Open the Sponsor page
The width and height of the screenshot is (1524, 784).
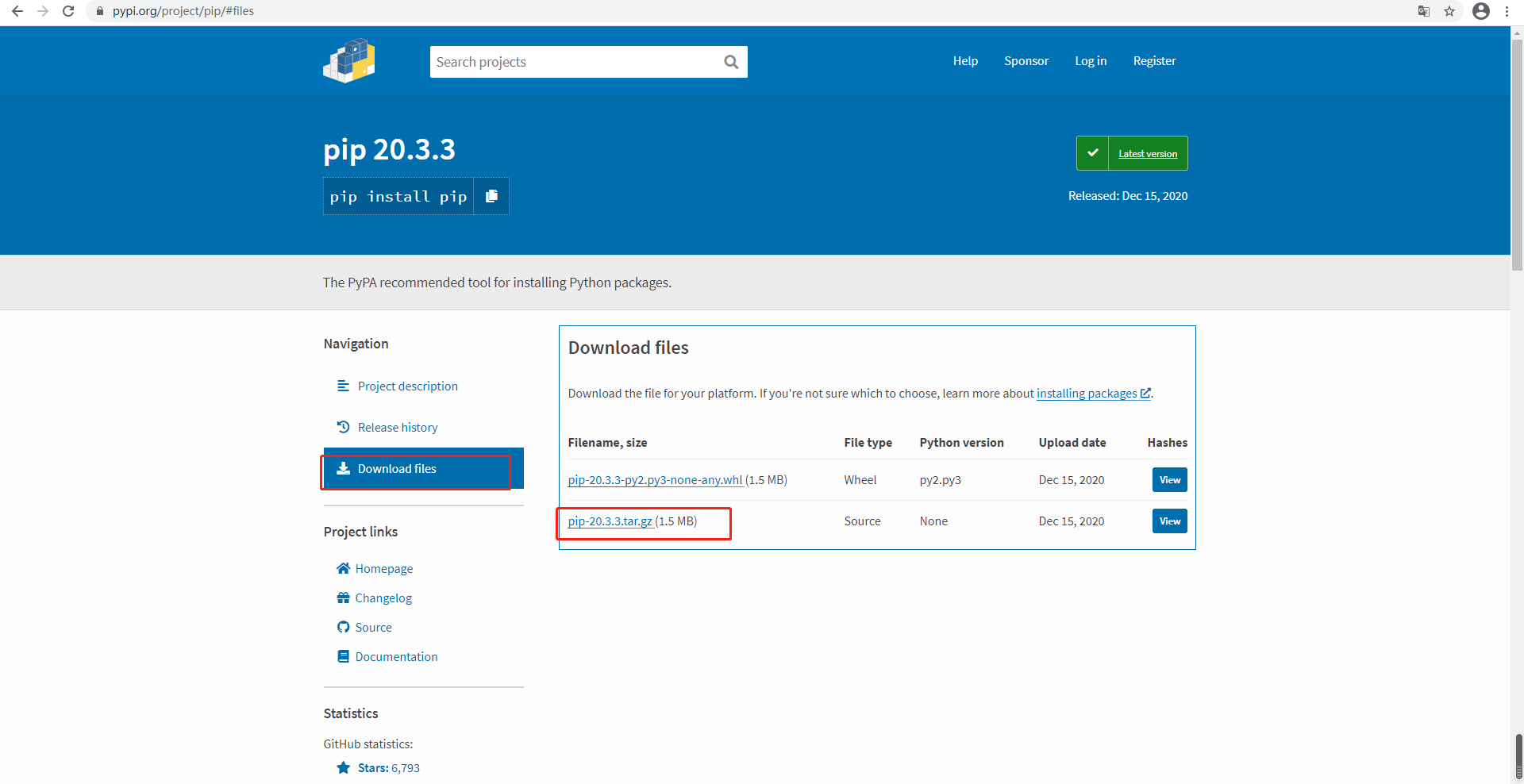point(1026,61)
